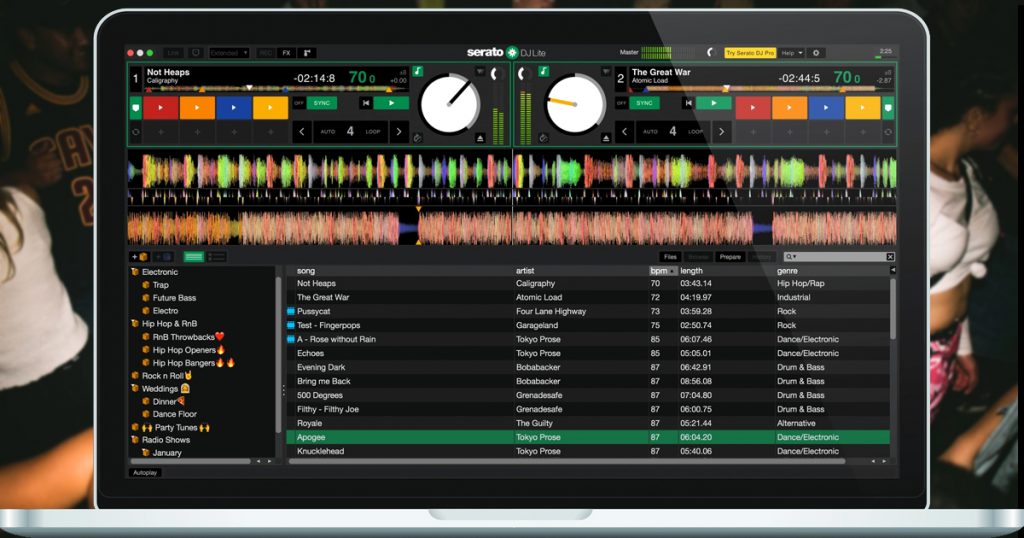Switch library to the green list view
This screenshot has width=1024, height=538.
tap(193, 257)
